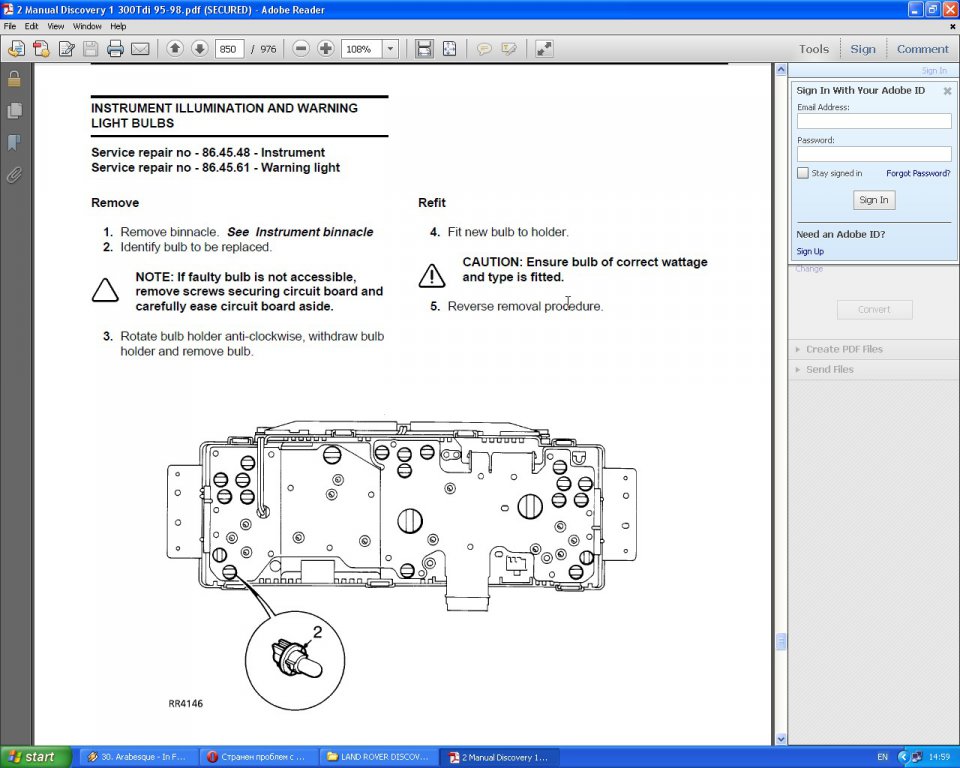
Task: Click the scrollbar down arrow
Action: coord(781,739)
